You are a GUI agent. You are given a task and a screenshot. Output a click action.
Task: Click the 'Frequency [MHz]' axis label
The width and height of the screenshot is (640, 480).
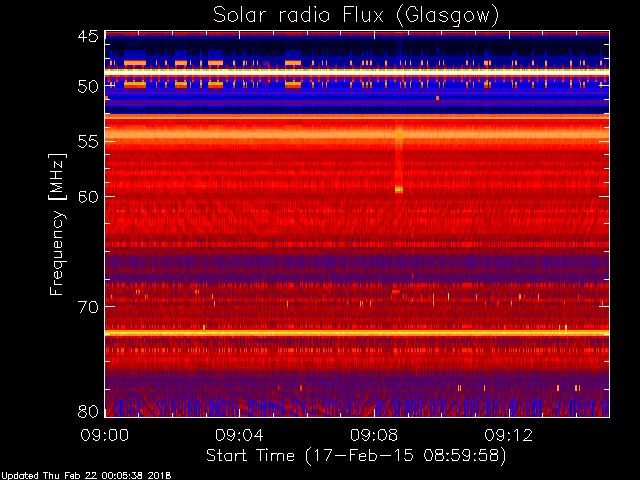pos(57,224)
